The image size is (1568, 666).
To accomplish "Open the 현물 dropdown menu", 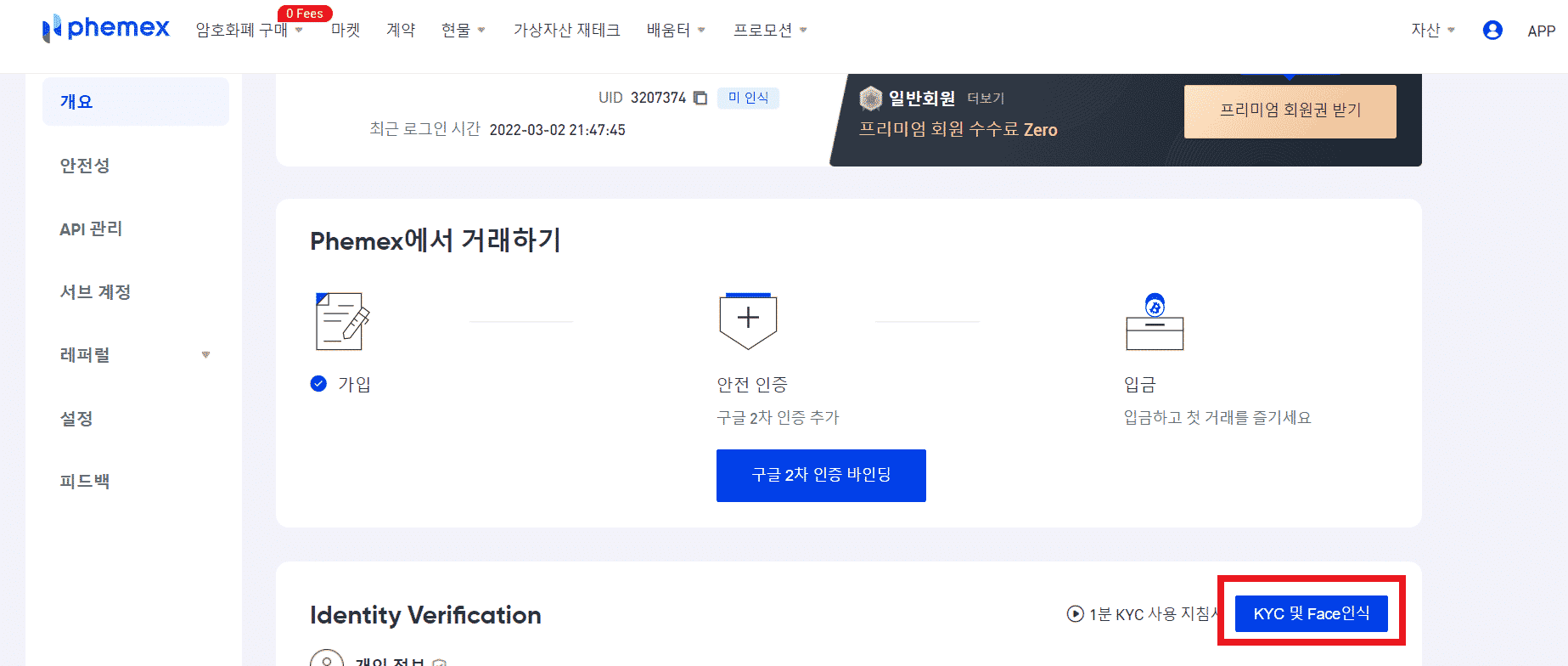I will tap(464, 31).
